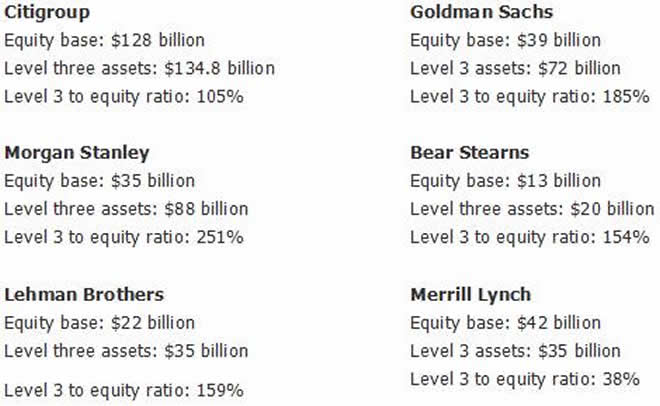Click the Lehman Brothers heading
The height and width of the screenshot is (406, 660).
[x=84, y=295]
